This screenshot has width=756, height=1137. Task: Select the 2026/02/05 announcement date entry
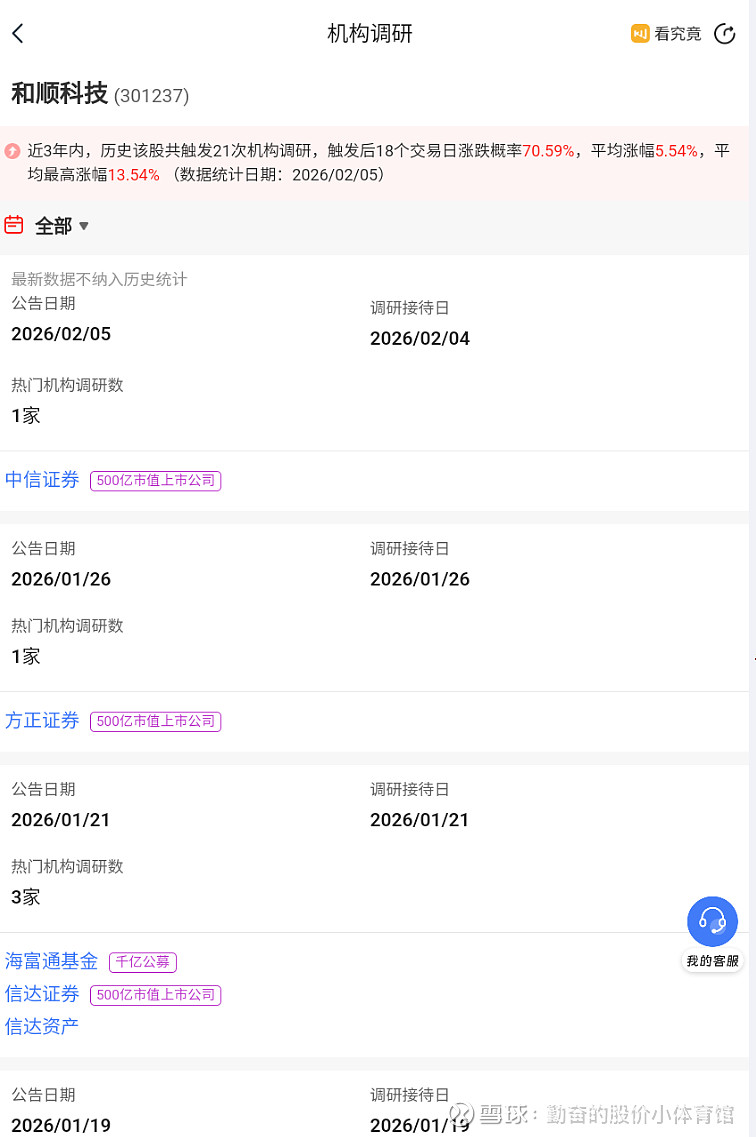pyautogui.click(x=61, y=334)
